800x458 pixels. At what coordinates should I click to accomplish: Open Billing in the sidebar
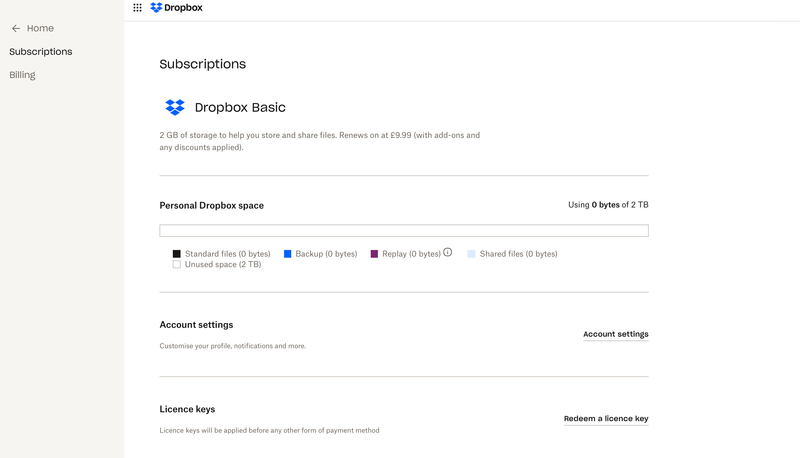pos(22,75)
